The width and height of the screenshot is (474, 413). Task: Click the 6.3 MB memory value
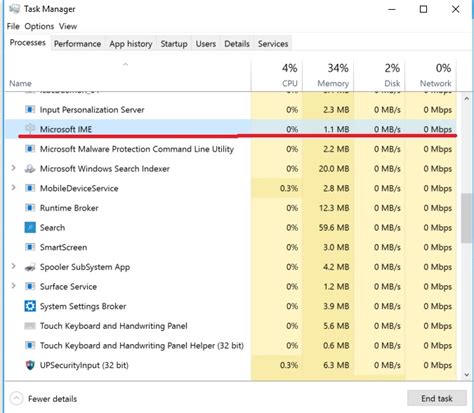pyautogui.click(x=336, y=365)
